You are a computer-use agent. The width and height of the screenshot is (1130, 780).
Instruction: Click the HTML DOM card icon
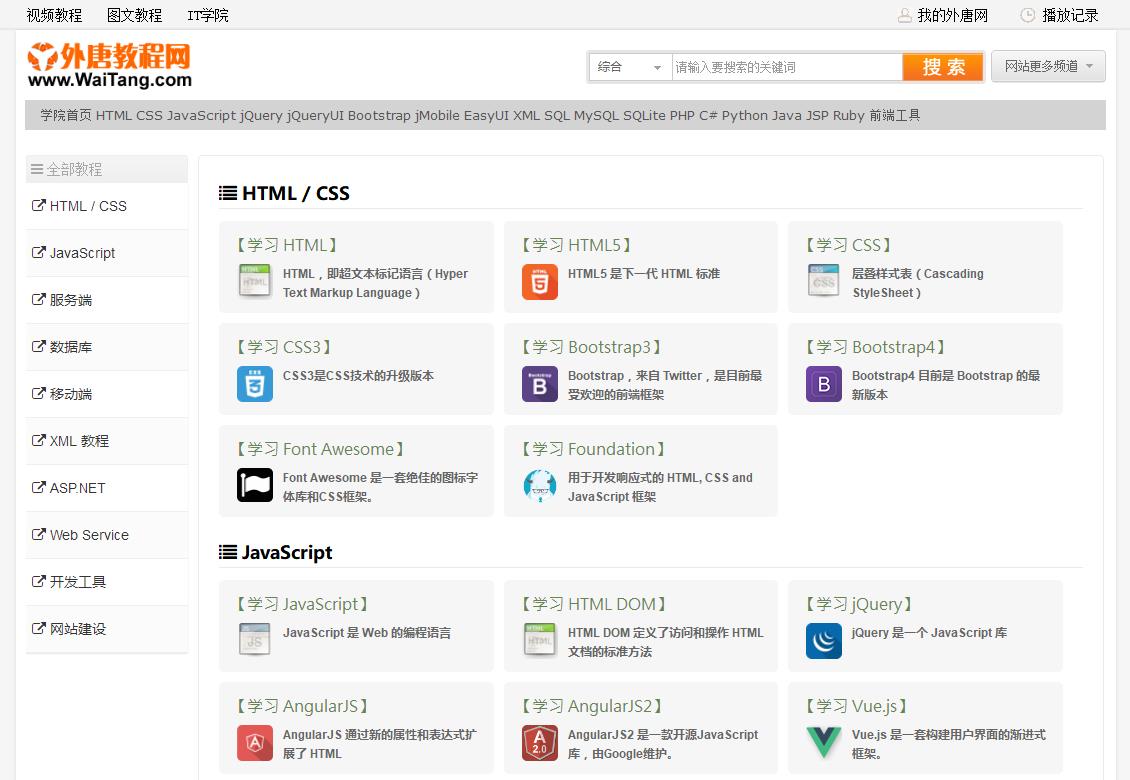click(x=540, y=640)
